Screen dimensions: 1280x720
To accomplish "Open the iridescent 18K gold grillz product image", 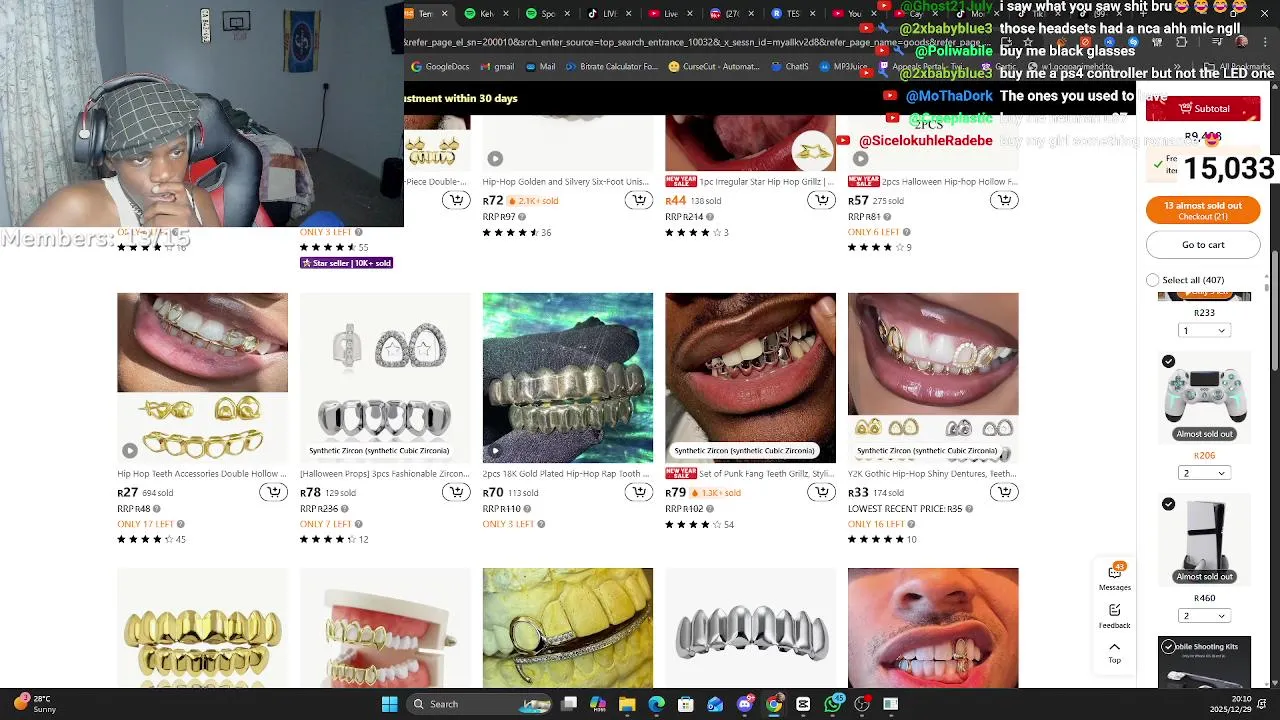I will [568, 378].
